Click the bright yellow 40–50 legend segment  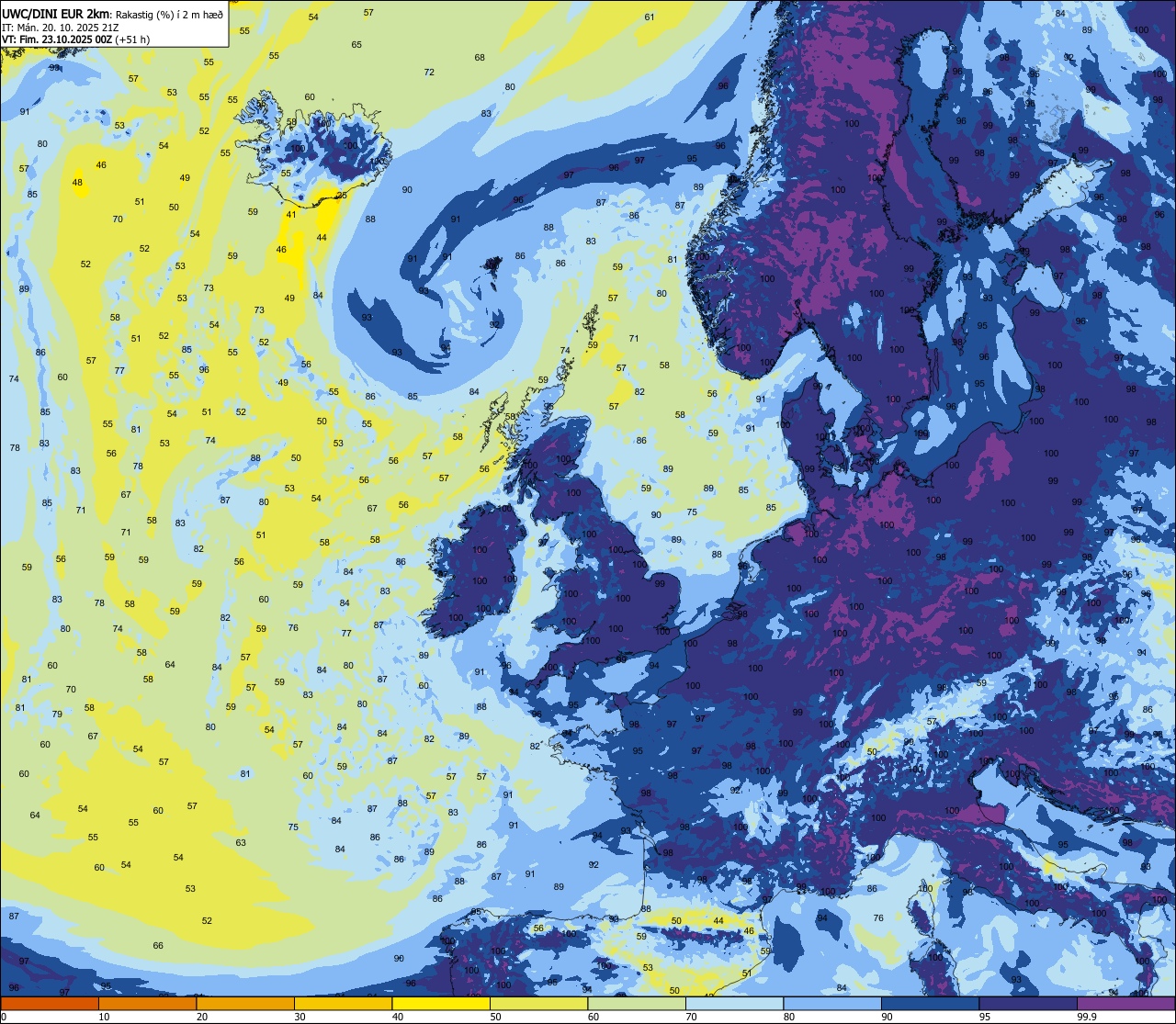click(x=441, y=1003)
